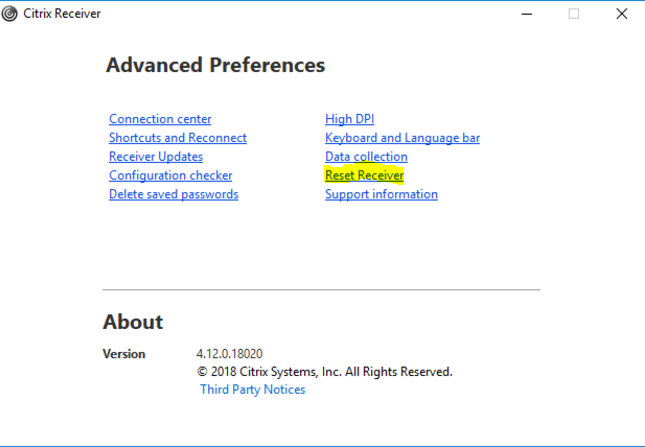Click the Citrix Systems copyright text
This screenshot has height=447, width=645.
[x=325, y=372]
